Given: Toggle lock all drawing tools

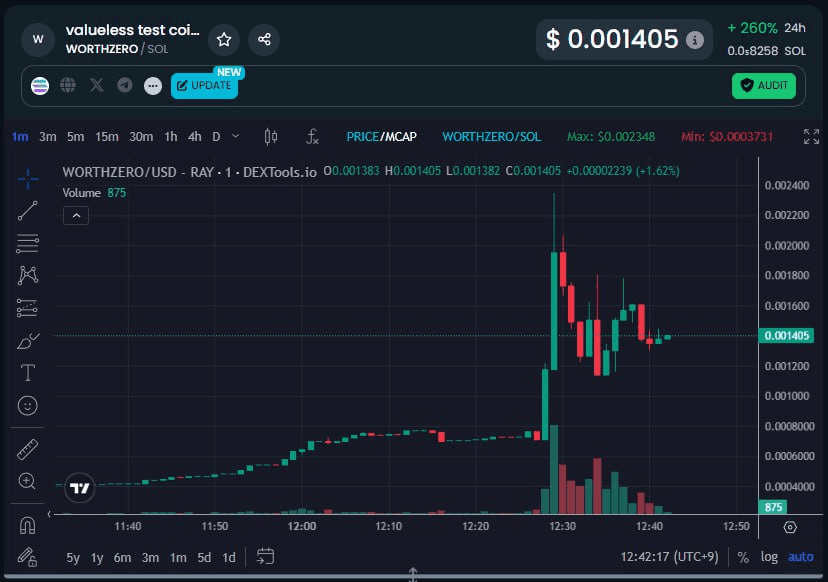Looking at the screenshot, I should [x=27, y=557].
